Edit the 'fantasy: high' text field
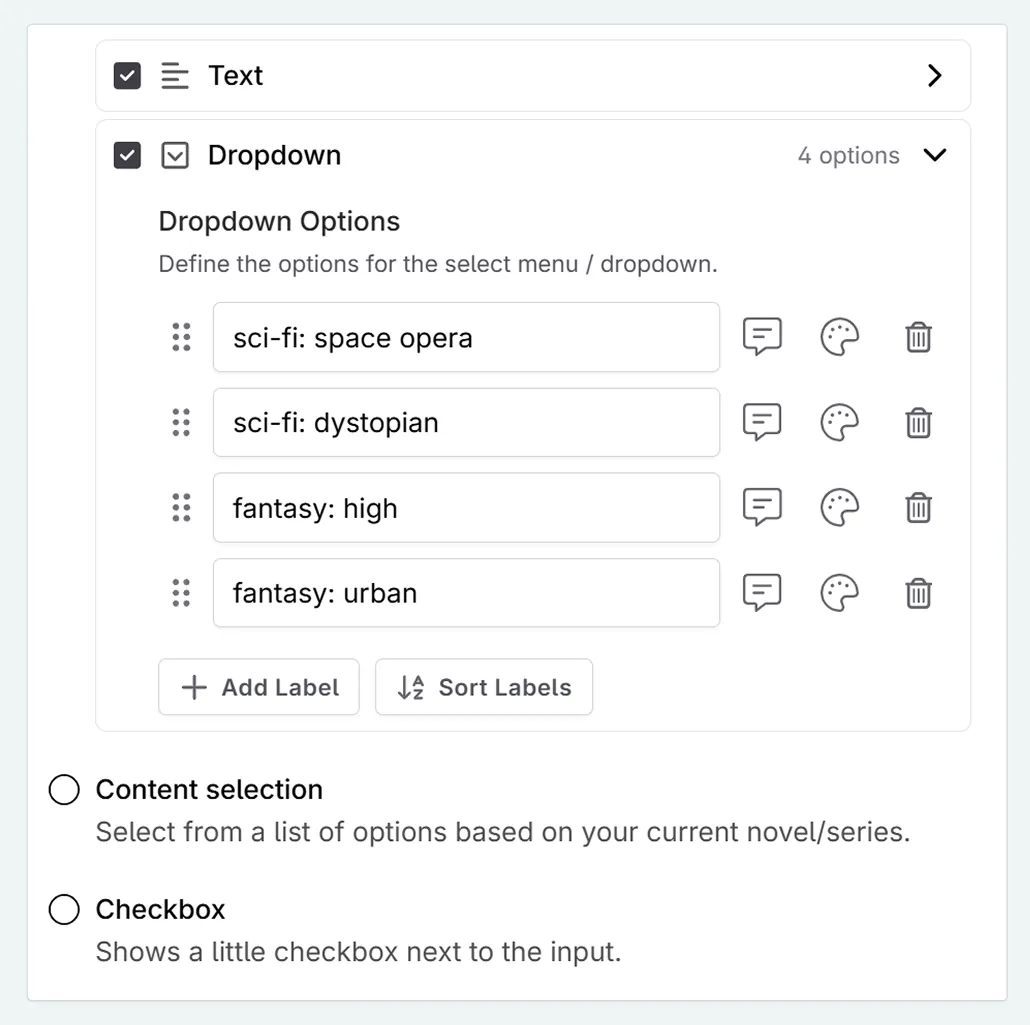Screen dimensions: 1030x1025 coord(466,508)
